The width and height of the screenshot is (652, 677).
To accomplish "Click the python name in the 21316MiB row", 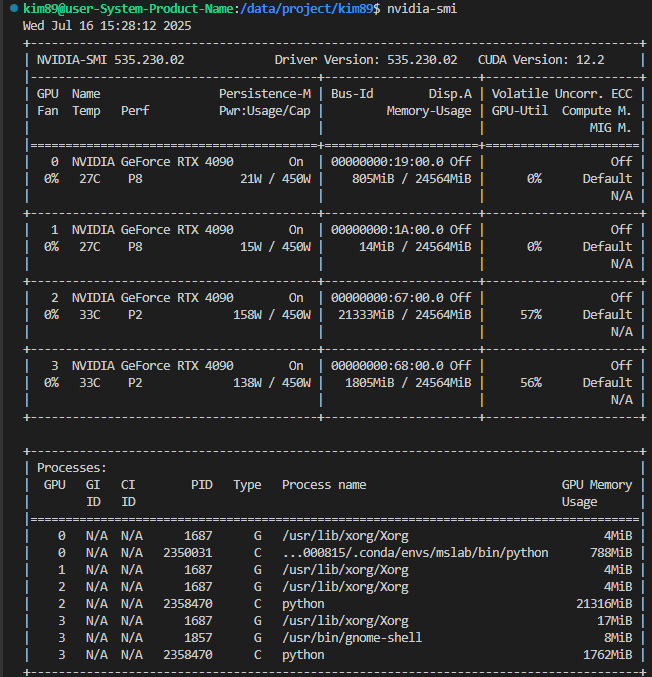I will (x=303, y=604).
